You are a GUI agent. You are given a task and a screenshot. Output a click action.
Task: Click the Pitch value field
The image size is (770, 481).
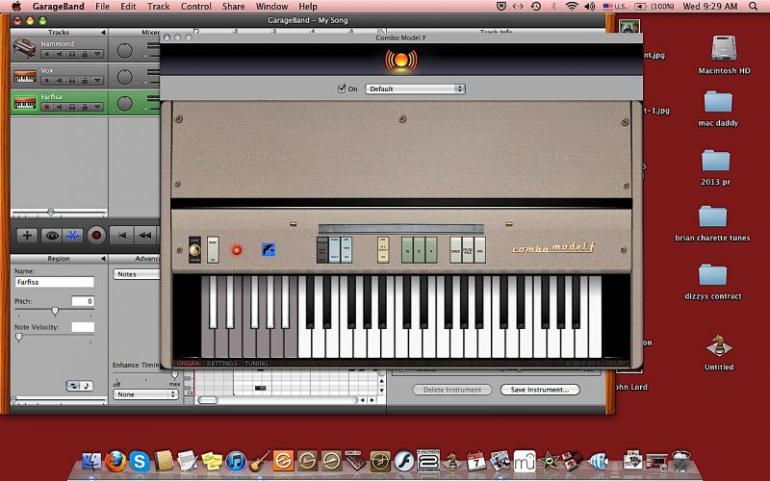click(x=82, y=301)
